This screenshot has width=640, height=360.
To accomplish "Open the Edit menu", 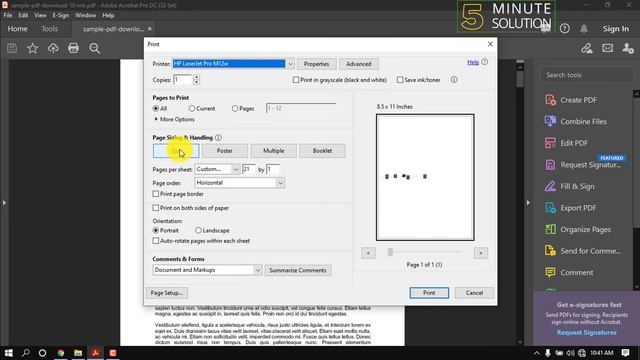I will coord(23,15).
